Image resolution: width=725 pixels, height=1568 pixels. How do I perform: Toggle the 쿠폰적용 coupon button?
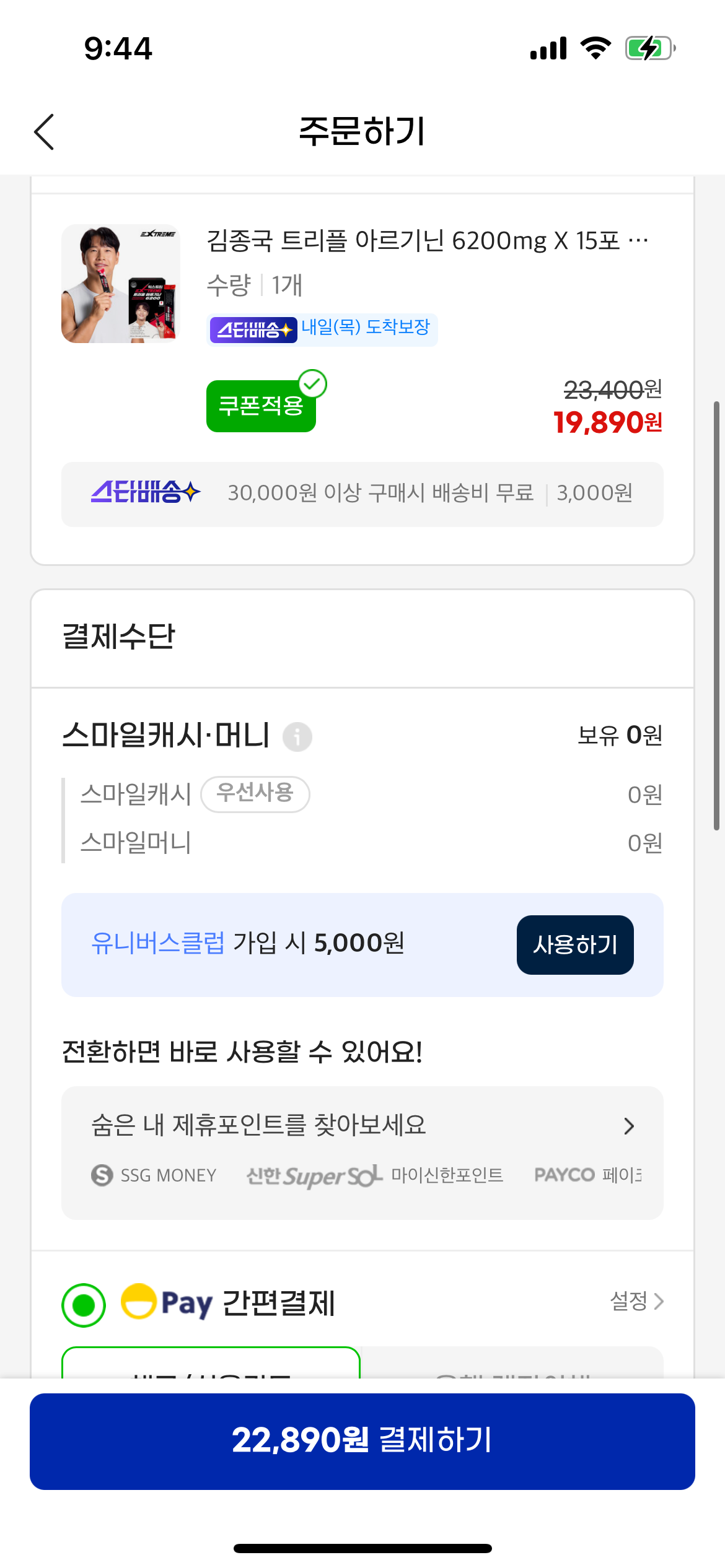pos(261,406)
